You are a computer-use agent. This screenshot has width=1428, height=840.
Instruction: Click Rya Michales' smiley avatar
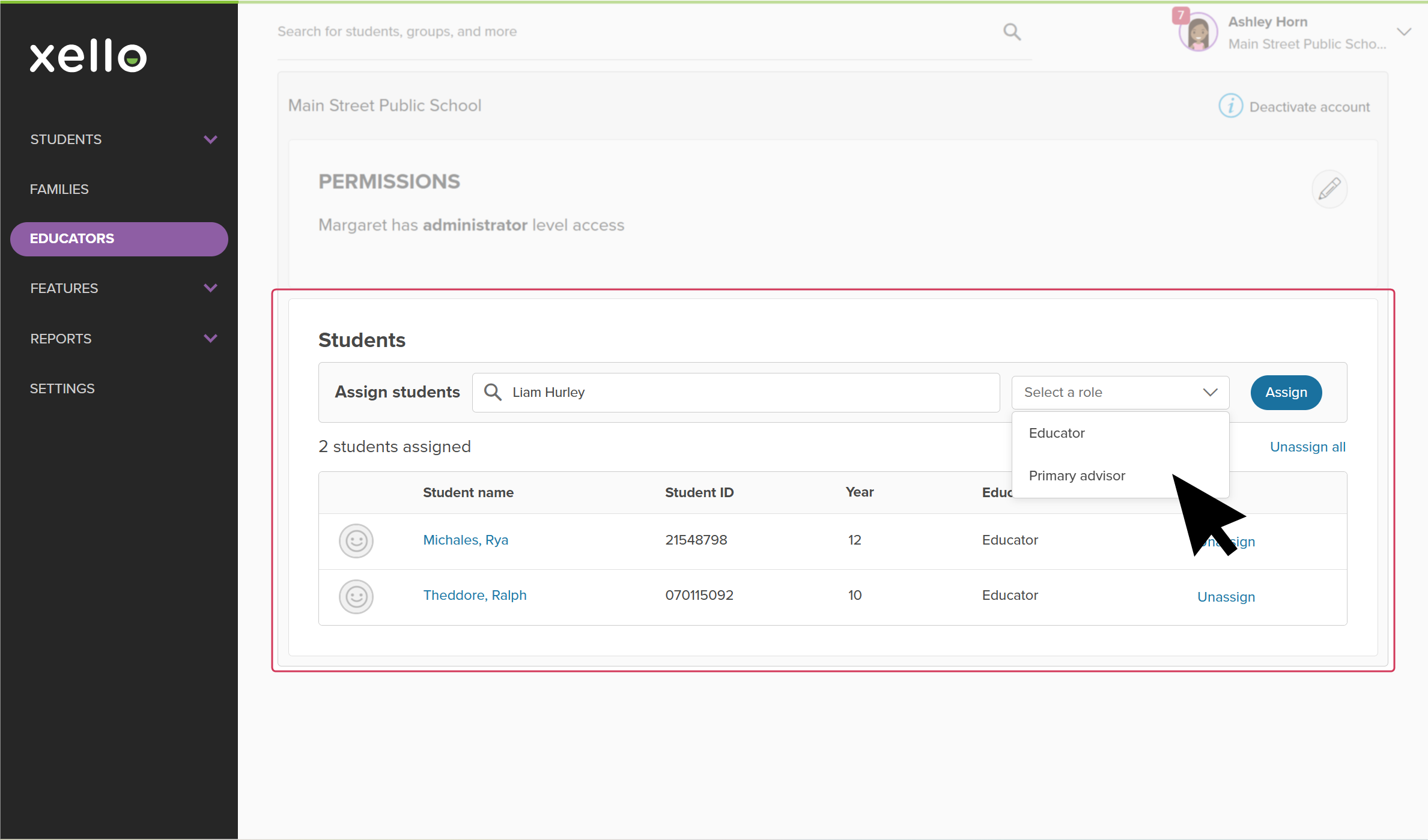356,541
